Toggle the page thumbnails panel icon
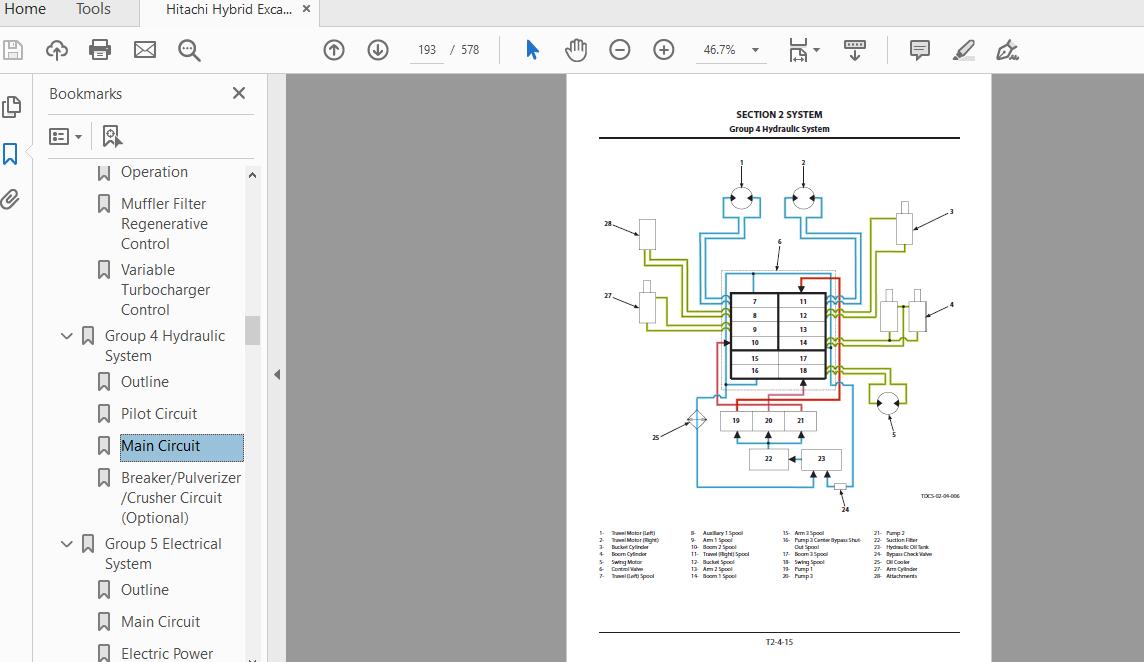The image size is (1144, 662). click(11, 107)
